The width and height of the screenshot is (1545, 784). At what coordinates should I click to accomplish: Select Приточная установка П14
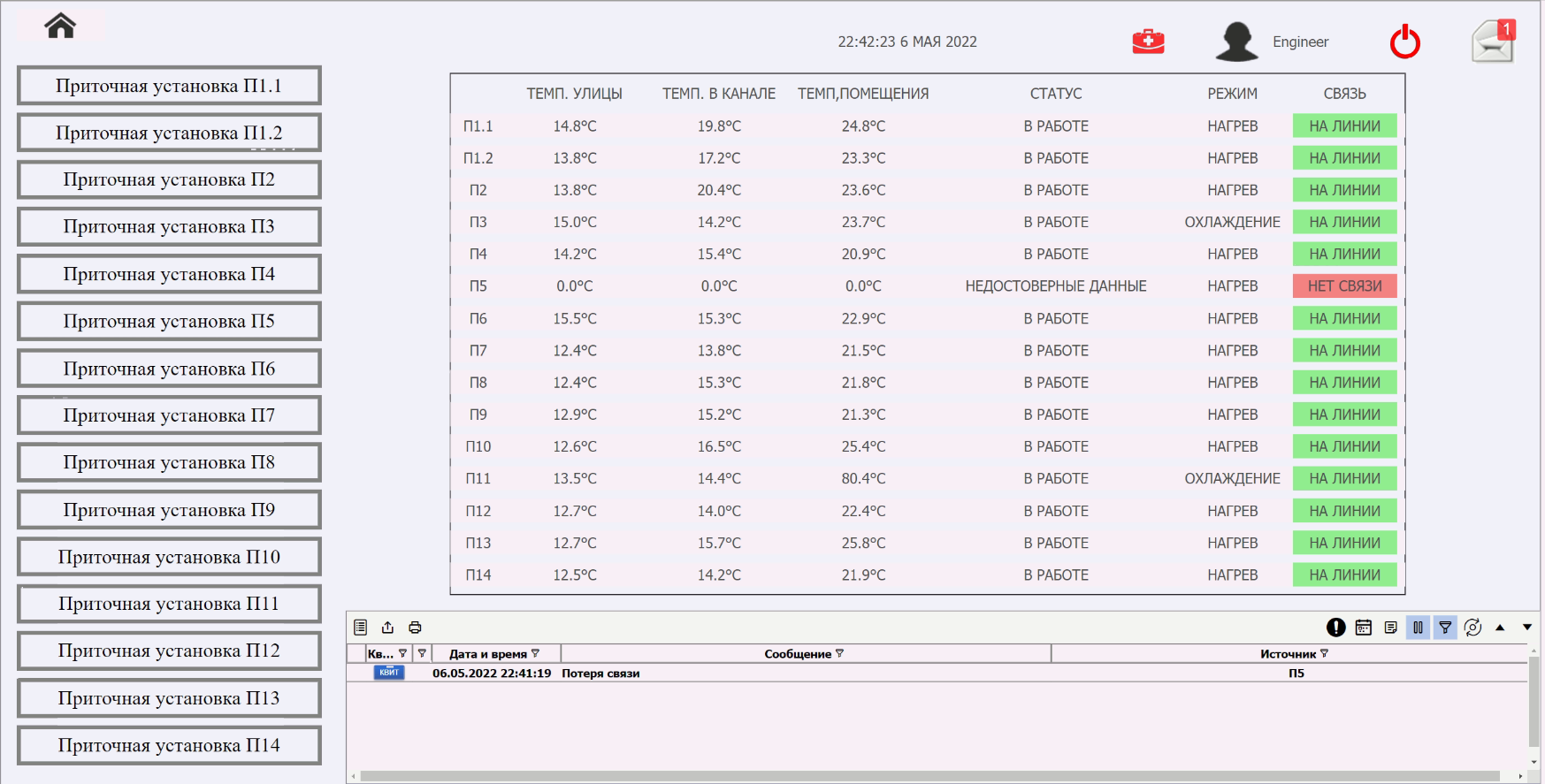pos(169,745)
